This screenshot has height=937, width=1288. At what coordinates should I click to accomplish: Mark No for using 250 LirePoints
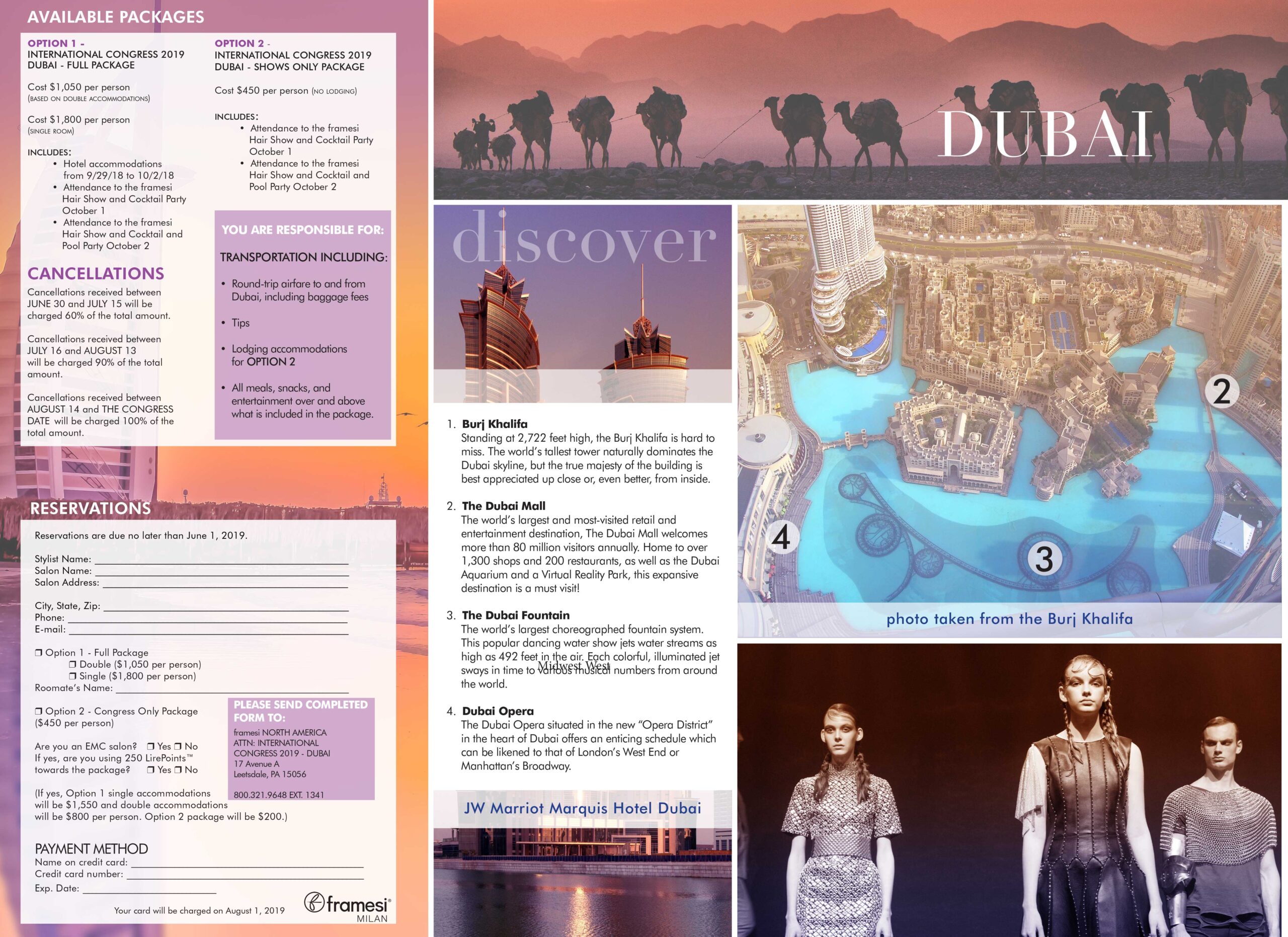pyautogui.click(x=178, y=770)
